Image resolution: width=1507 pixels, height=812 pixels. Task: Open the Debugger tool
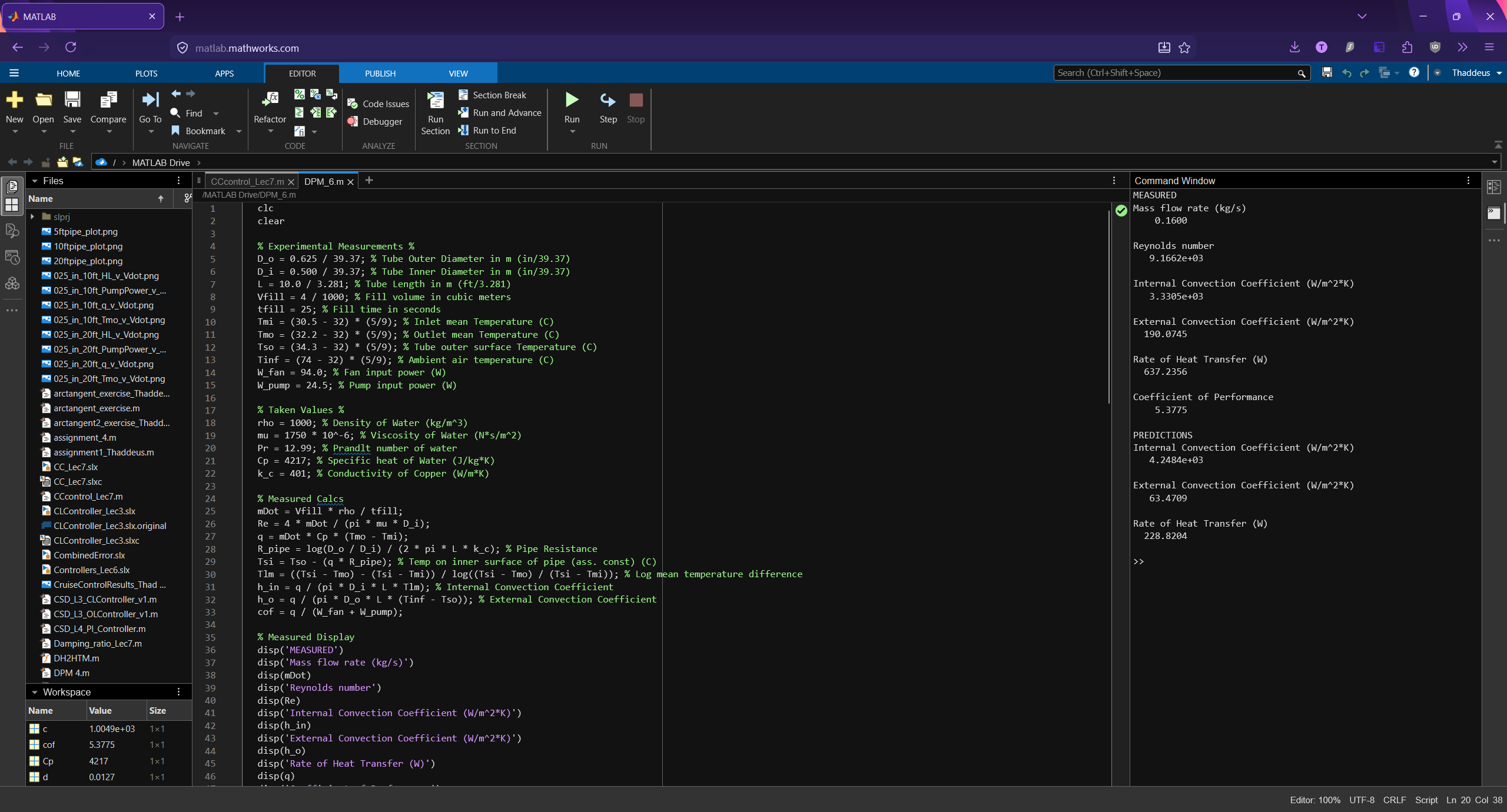[x=375, y=122]
